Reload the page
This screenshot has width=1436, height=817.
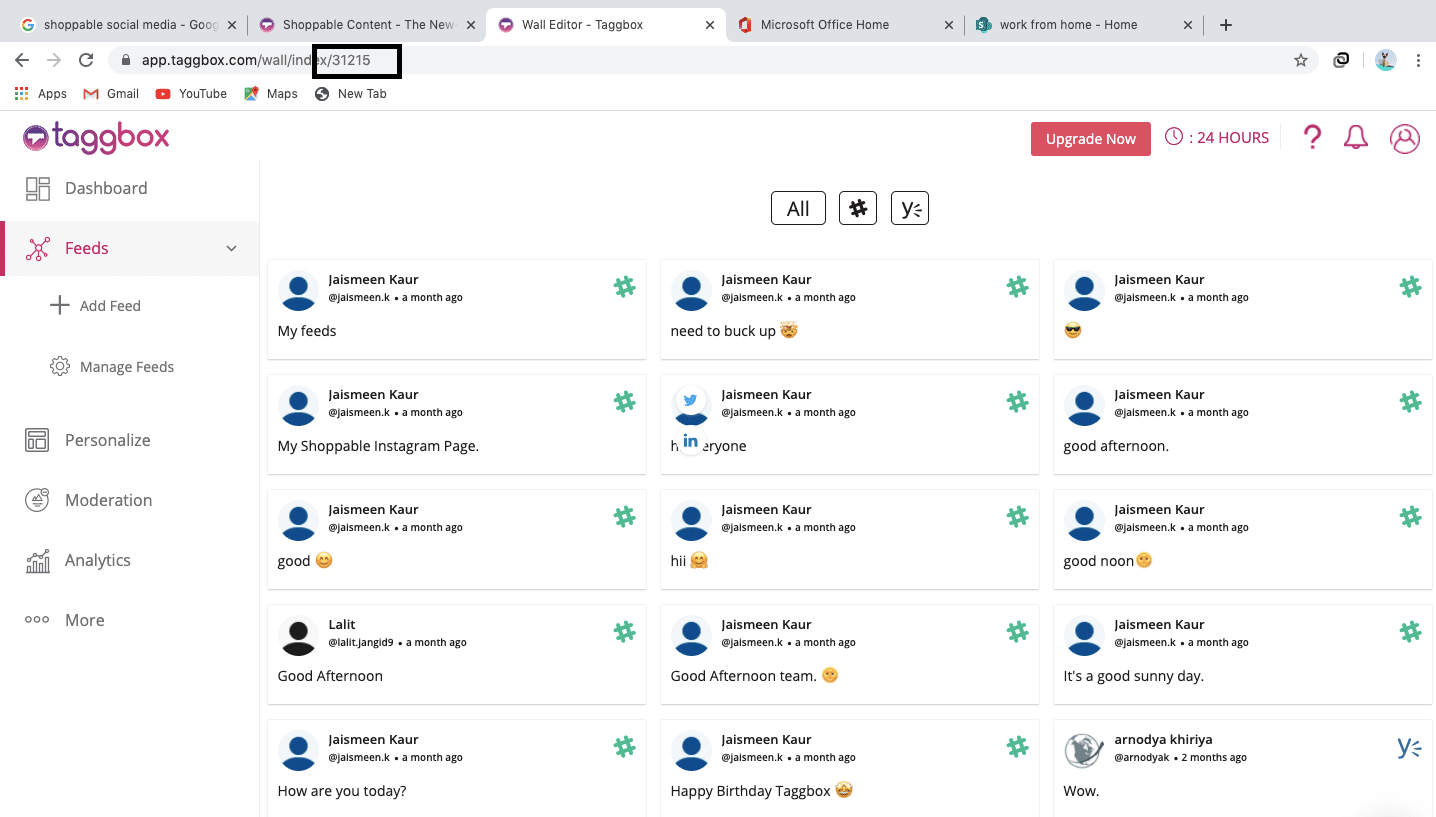(x=86, y=60)
